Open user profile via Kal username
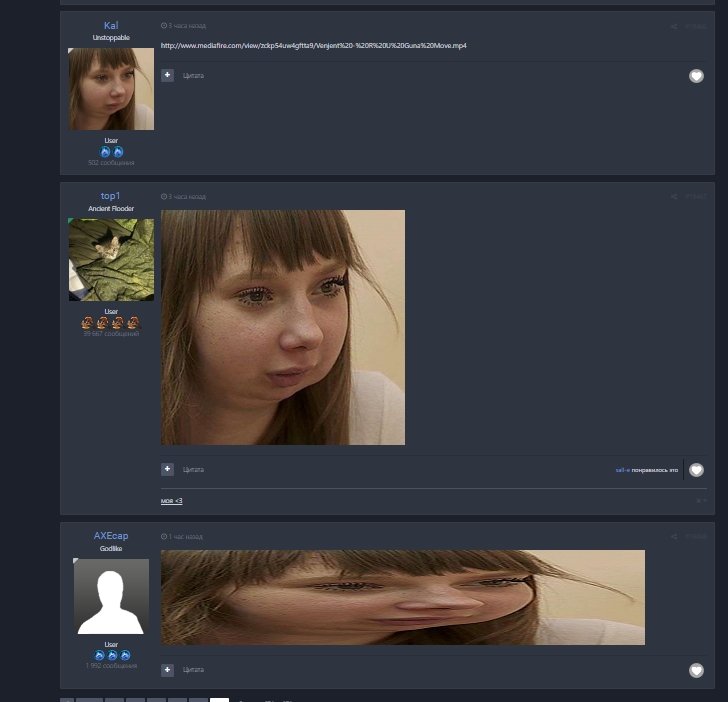Viewport: 728px width, 702px height. coord(111,25)
